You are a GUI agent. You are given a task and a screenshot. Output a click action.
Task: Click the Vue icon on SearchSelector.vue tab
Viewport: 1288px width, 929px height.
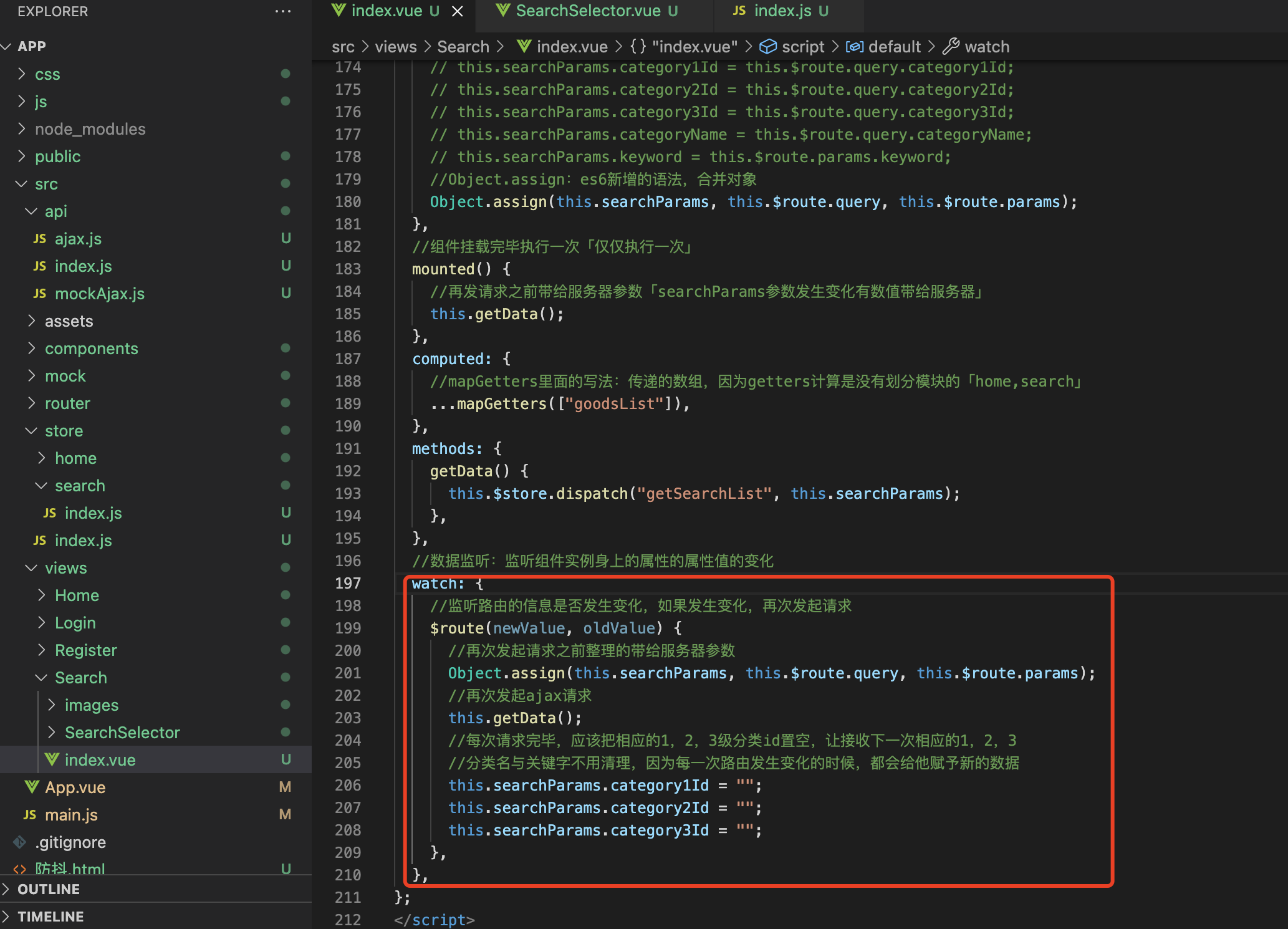pyautogui.click(x=502, y=11)
